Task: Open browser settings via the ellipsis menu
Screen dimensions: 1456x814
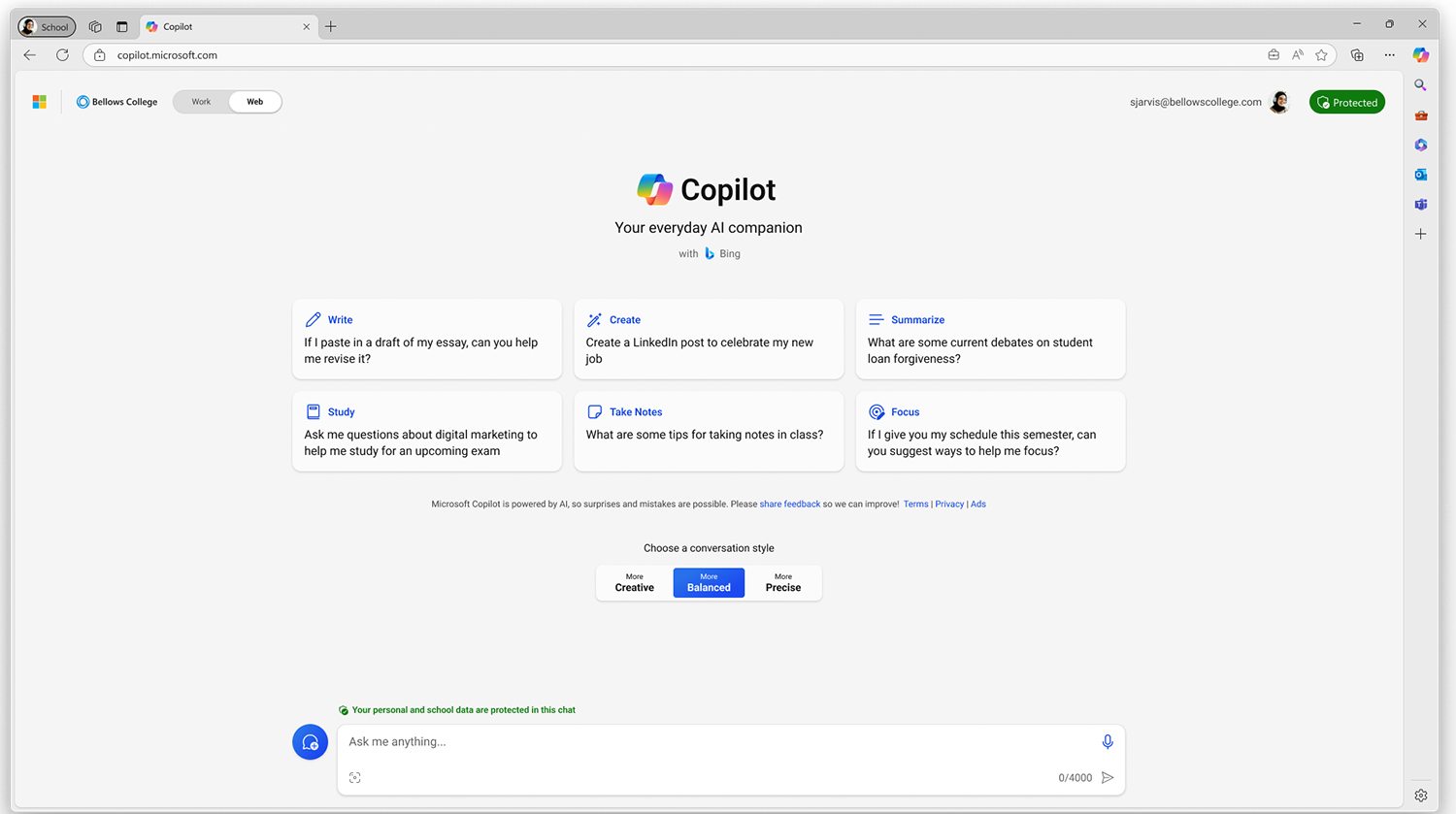Action: [x=1390, y=55]
